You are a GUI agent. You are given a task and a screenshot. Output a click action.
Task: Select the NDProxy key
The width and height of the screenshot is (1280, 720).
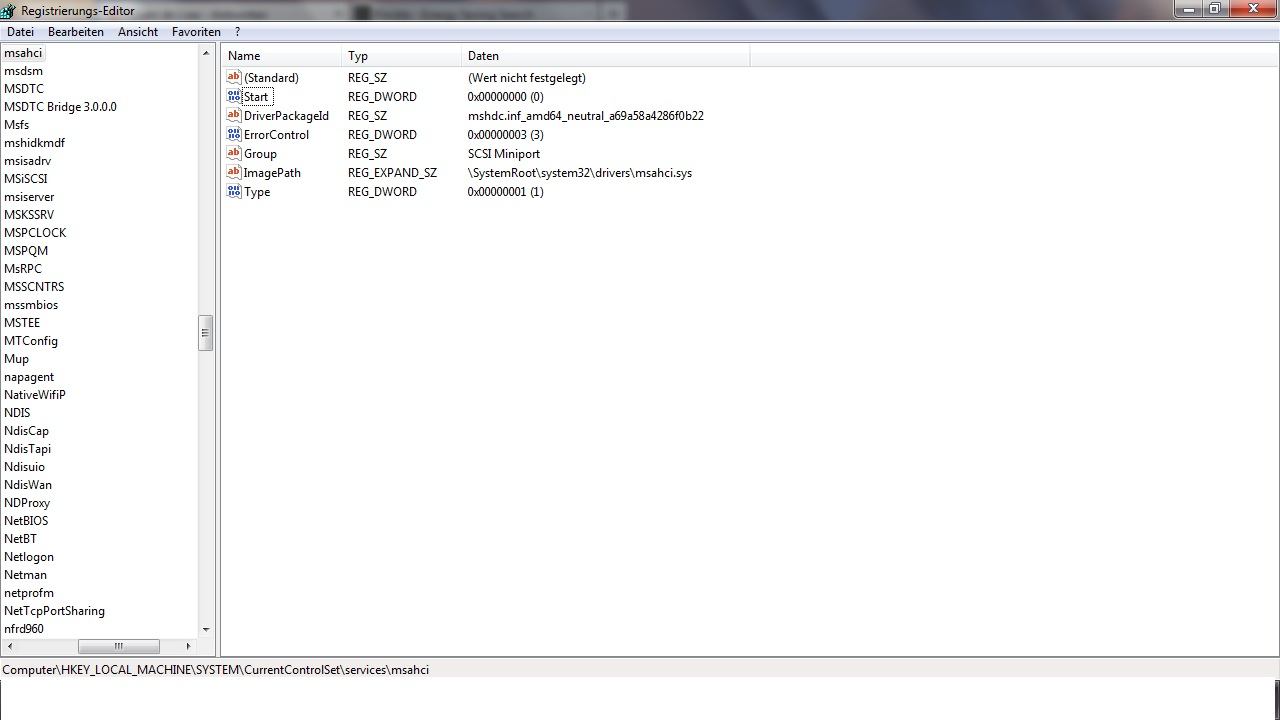27,503
